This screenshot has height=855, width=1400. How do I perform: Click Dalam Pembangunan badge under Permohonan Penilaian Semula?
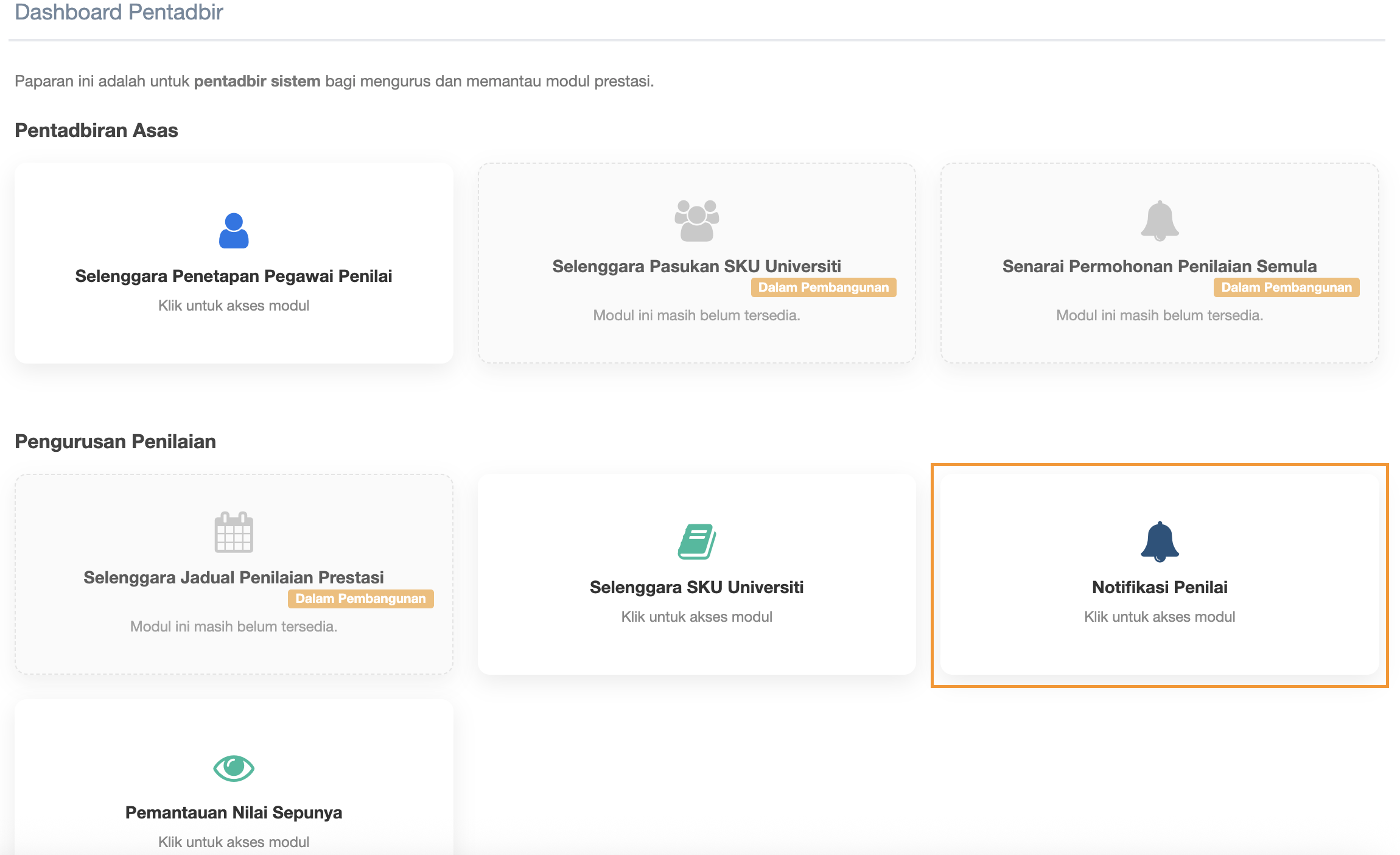point(1286,287)
